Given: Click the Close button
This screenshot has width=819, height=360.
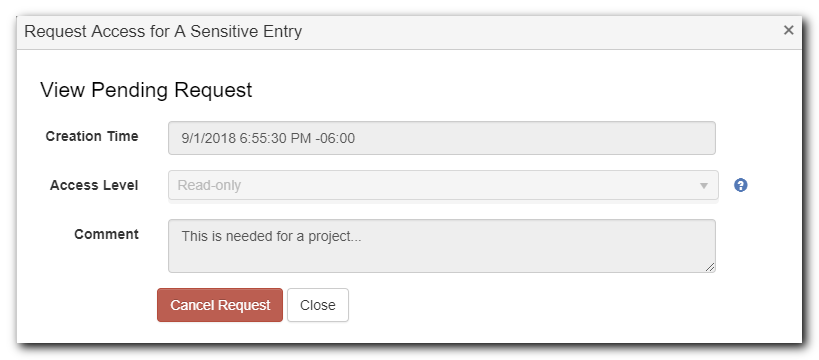Looking at the screenshot, I should coord(318,305).
